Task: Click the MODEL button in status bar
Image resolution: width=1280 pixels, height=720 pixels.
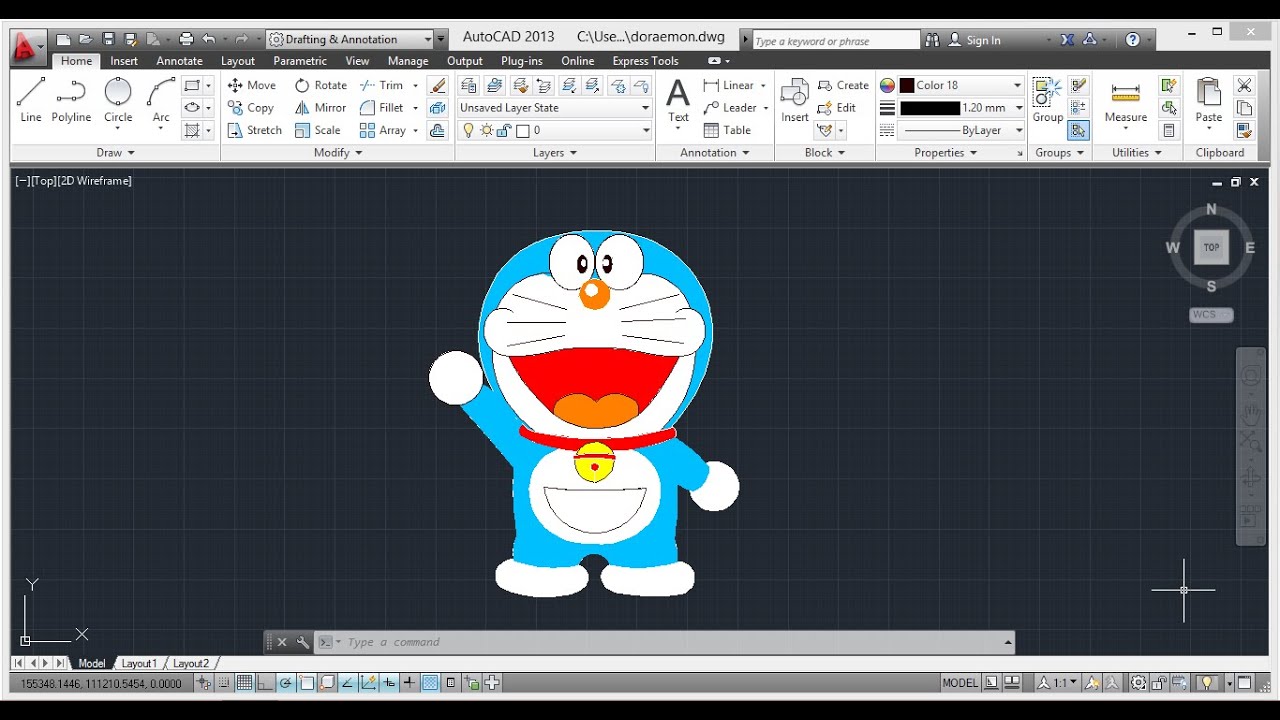Action: pos(960,683)
